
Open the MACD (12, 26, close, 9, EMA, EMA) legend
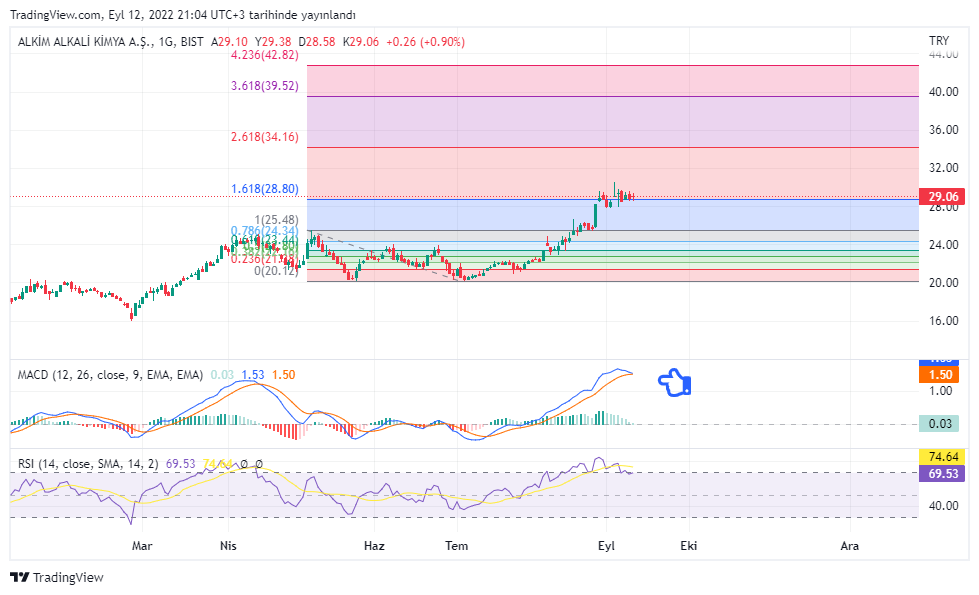point(111,375)
